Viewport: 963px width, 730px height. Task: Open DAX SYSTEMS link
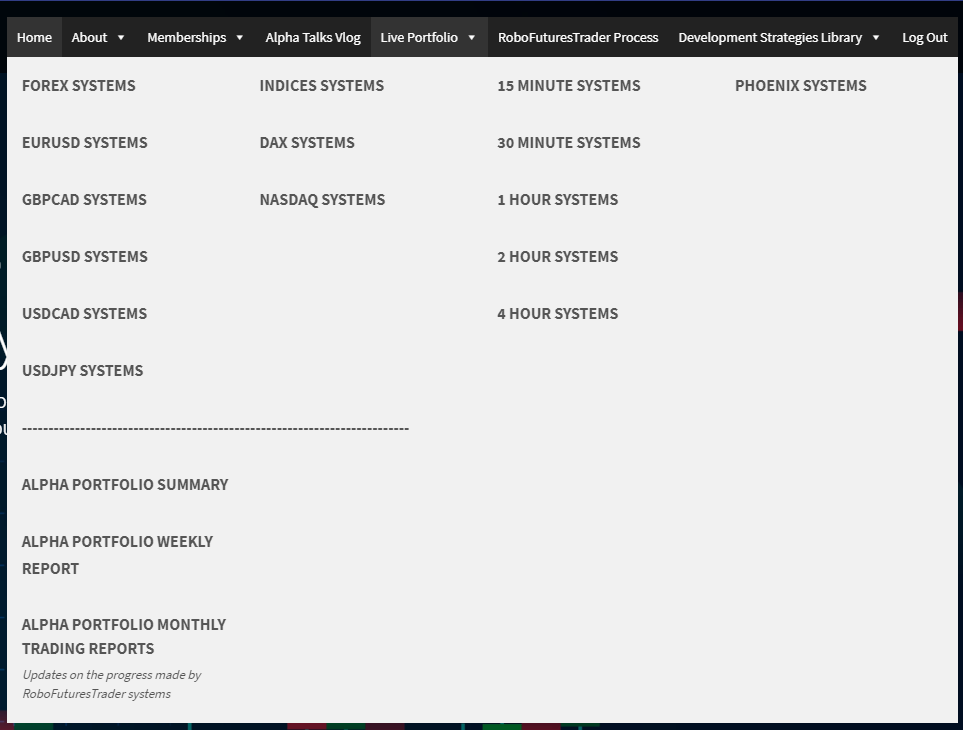pos(307,142)
